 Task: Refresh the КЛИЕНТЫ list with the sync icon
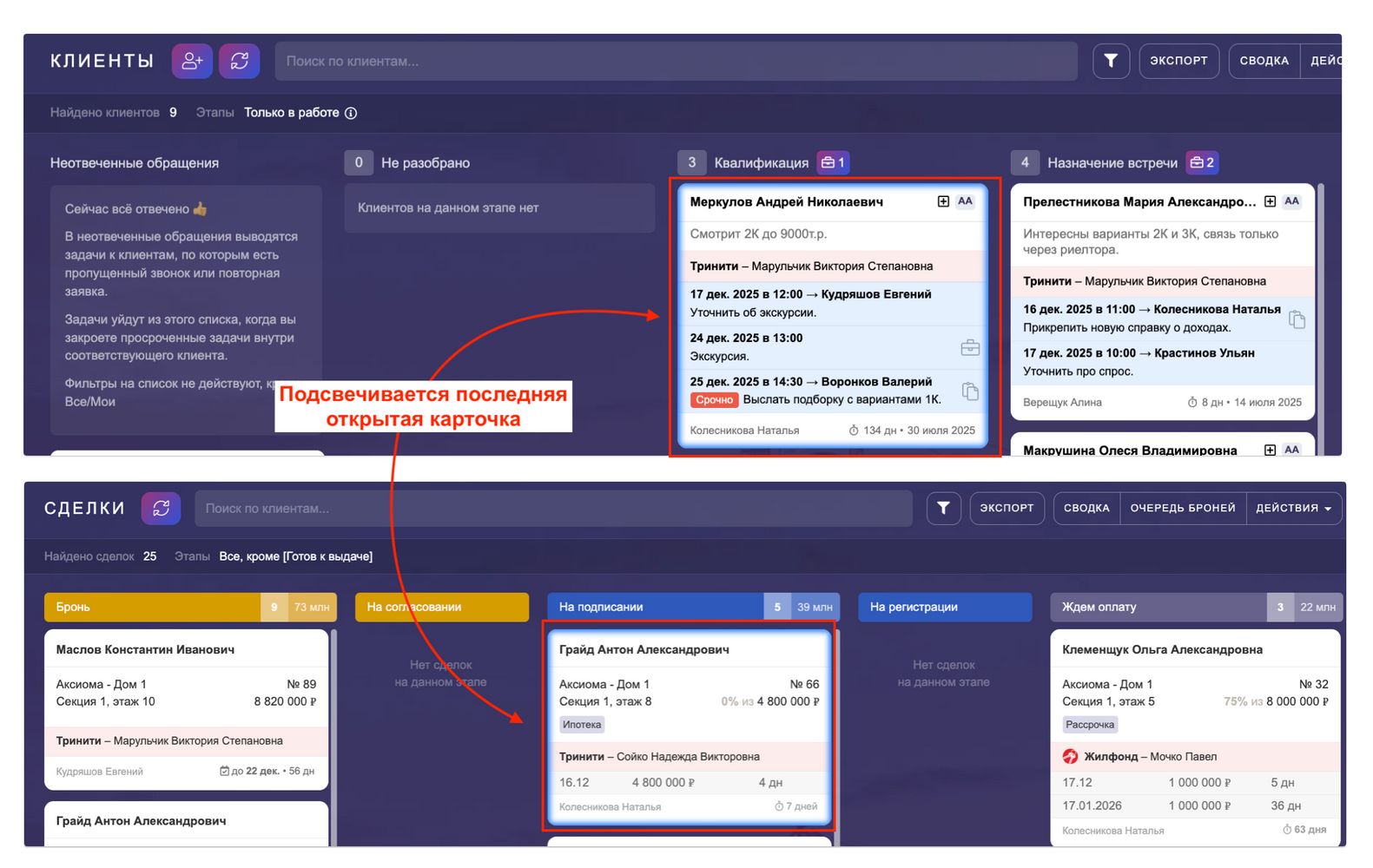(x=240, y=61)
